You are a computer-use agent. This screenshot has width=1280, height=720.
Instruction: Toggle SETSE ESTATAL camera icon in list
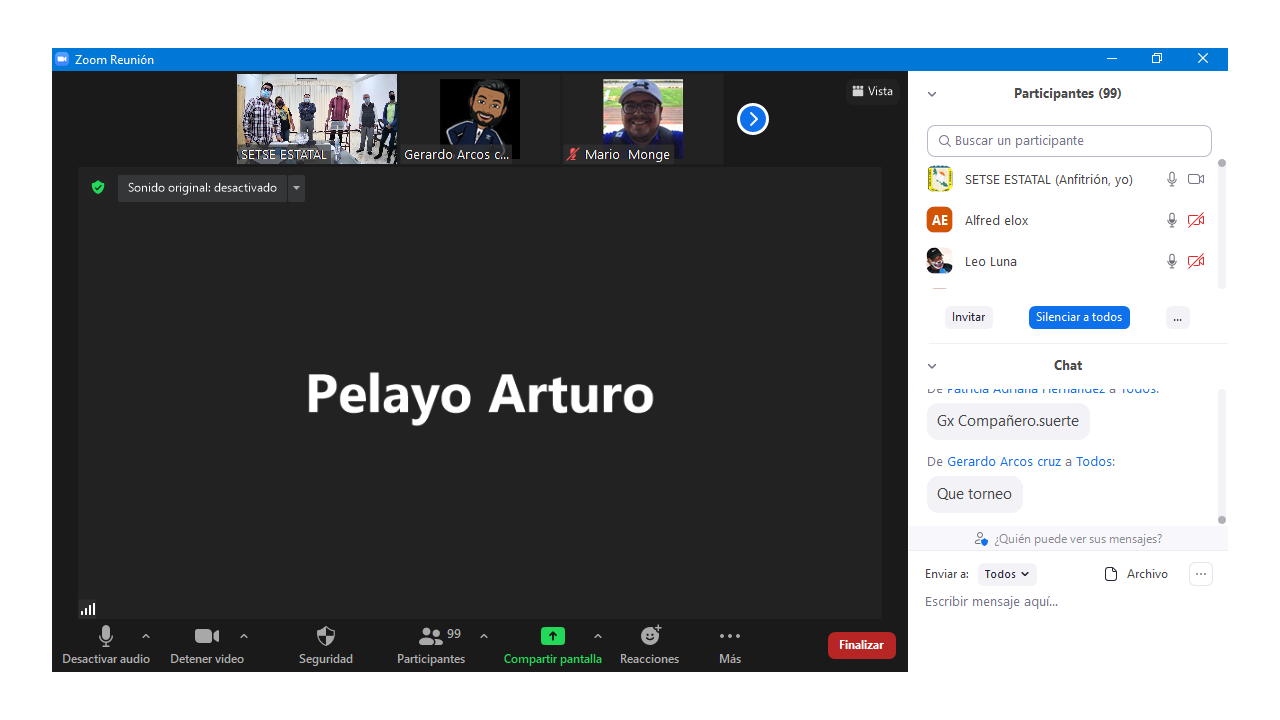click(x=1196, y=179)
